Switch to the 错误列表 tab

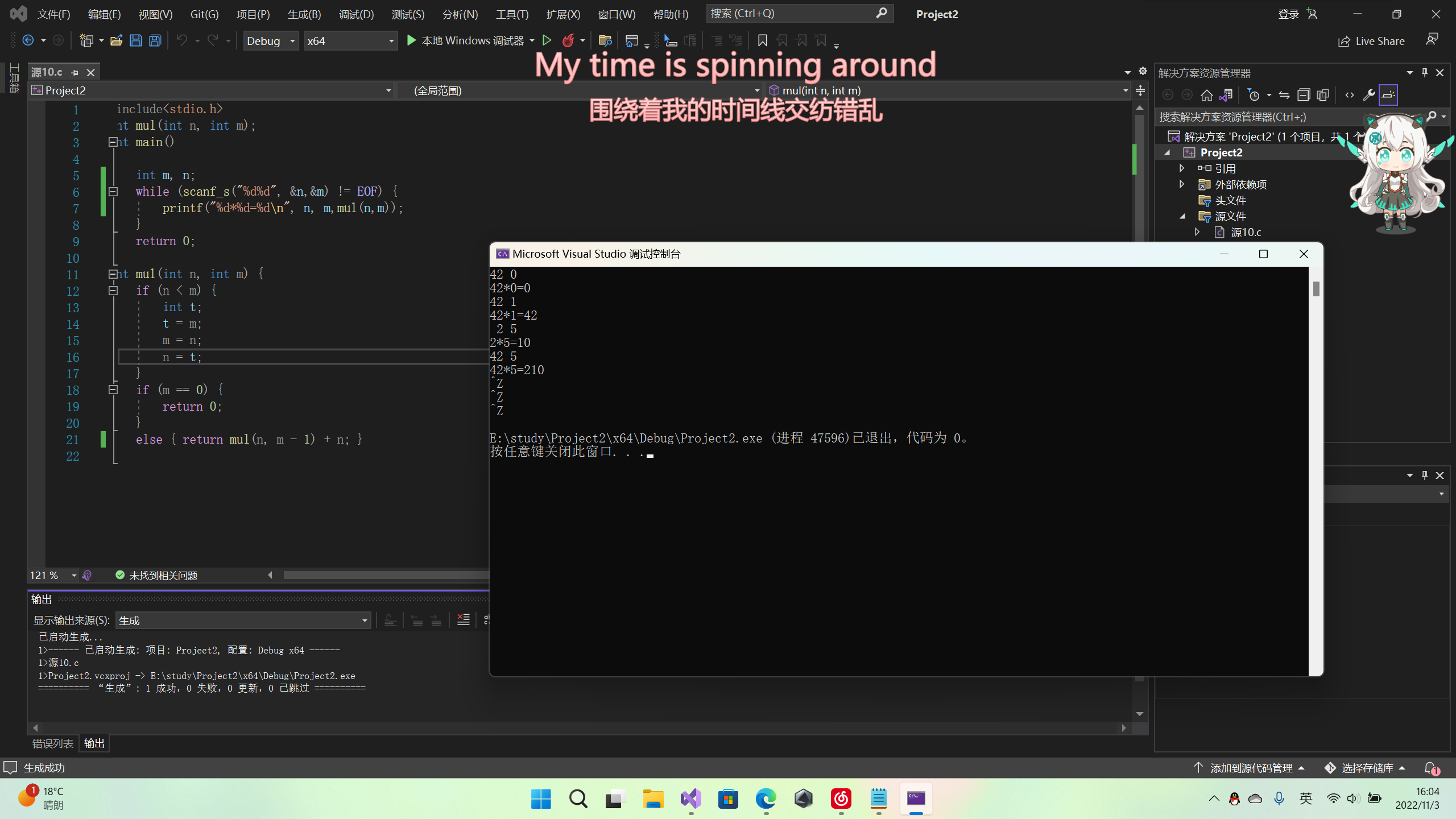pos(53,743)
